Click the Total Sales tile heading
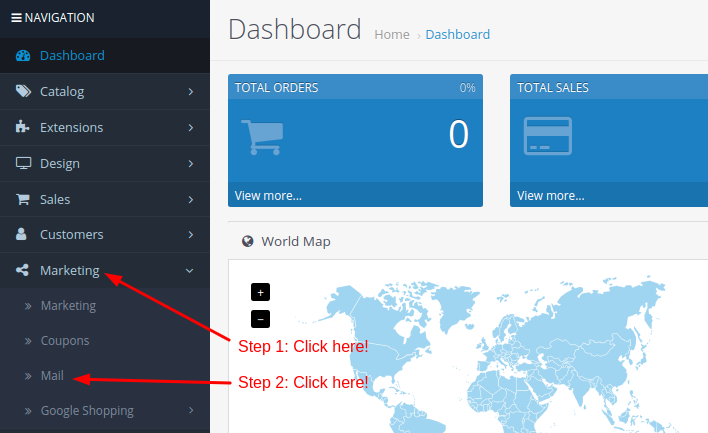The width and height of the screenshot is (708, 433). coord(553,88)
